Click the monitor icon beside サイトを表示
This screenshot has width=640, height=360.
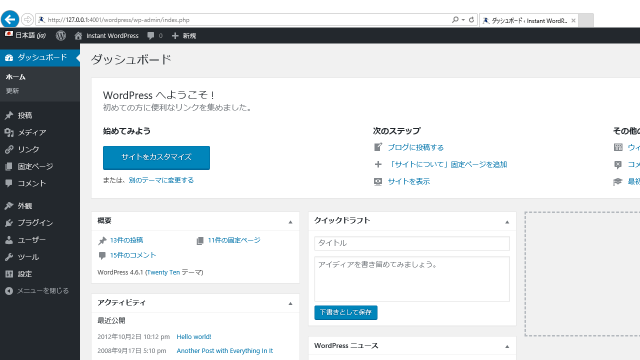[378, 182]
